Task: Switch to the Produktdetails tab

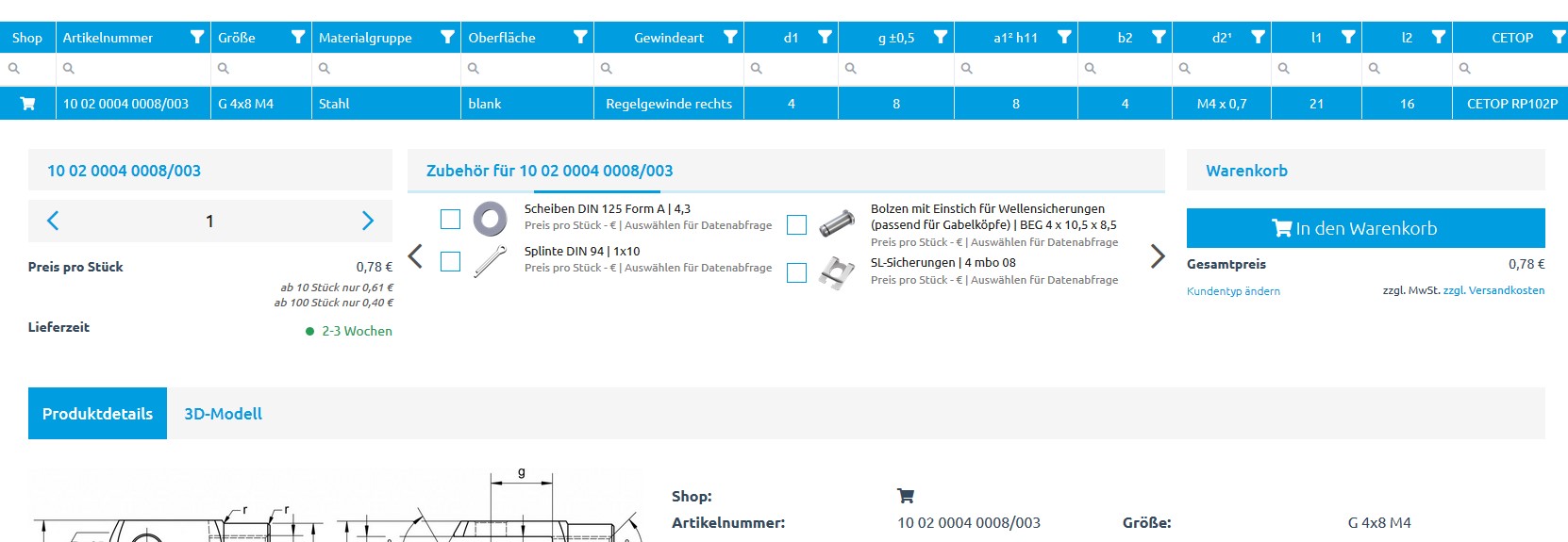Action: coord(97,413)
